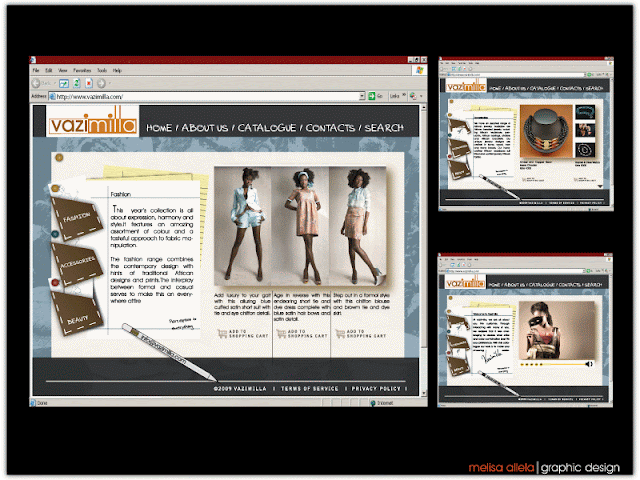Click second Add to Shopping Cart icon
The image size is (640, 480).
pyautogui.click(x=281, y=334)
